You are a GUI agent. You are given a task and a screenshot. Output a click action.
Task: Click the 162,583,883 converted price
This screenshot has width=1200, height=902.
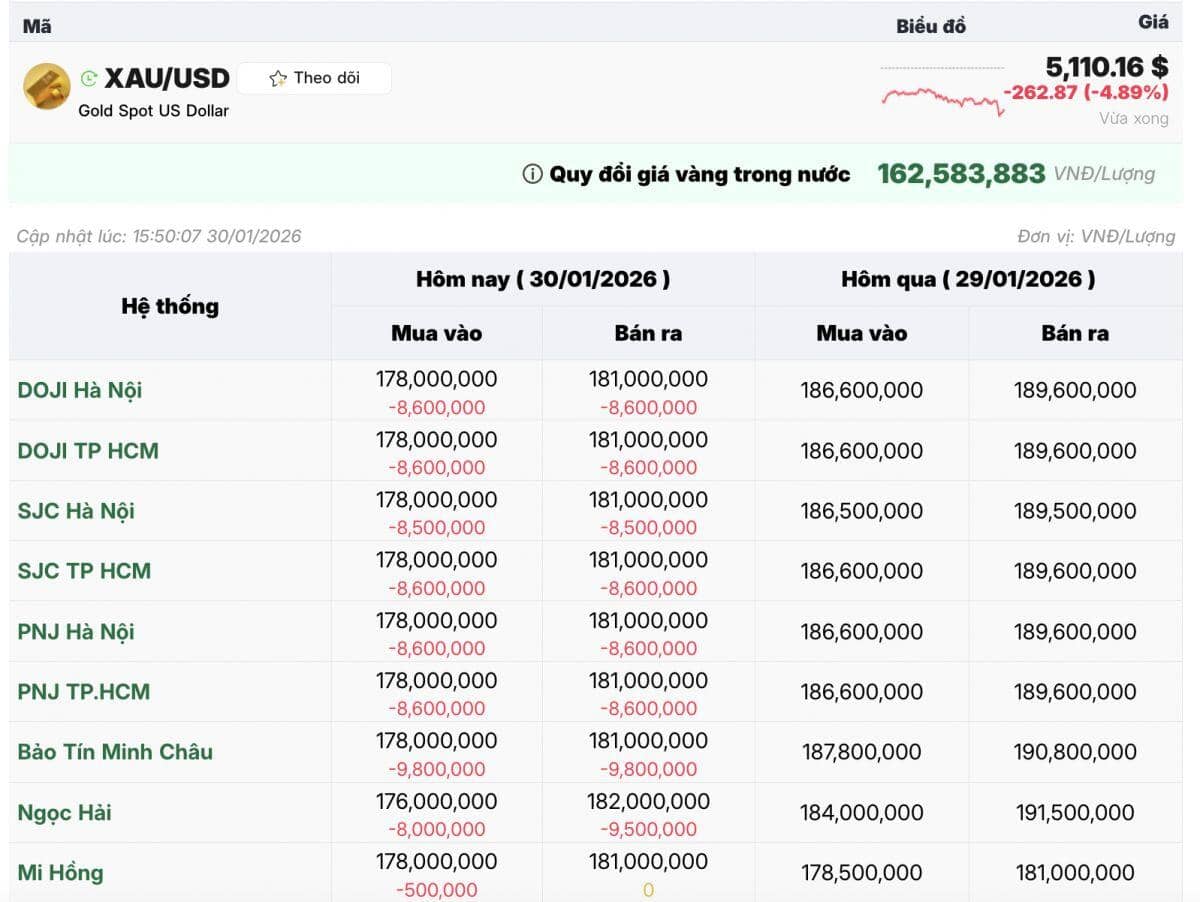961,174
